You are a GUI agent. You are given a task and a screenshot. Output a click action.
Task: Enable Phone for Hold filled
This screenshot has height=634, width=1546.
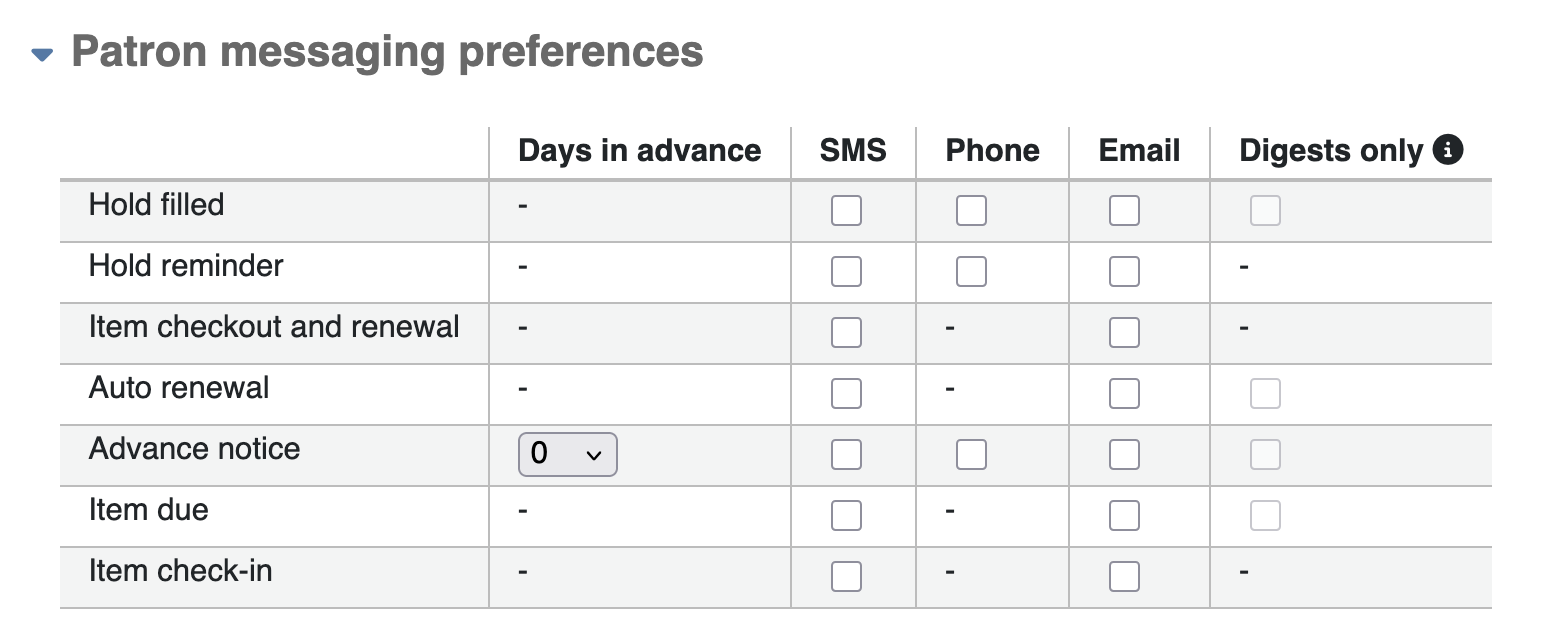(x=970, y=211)
